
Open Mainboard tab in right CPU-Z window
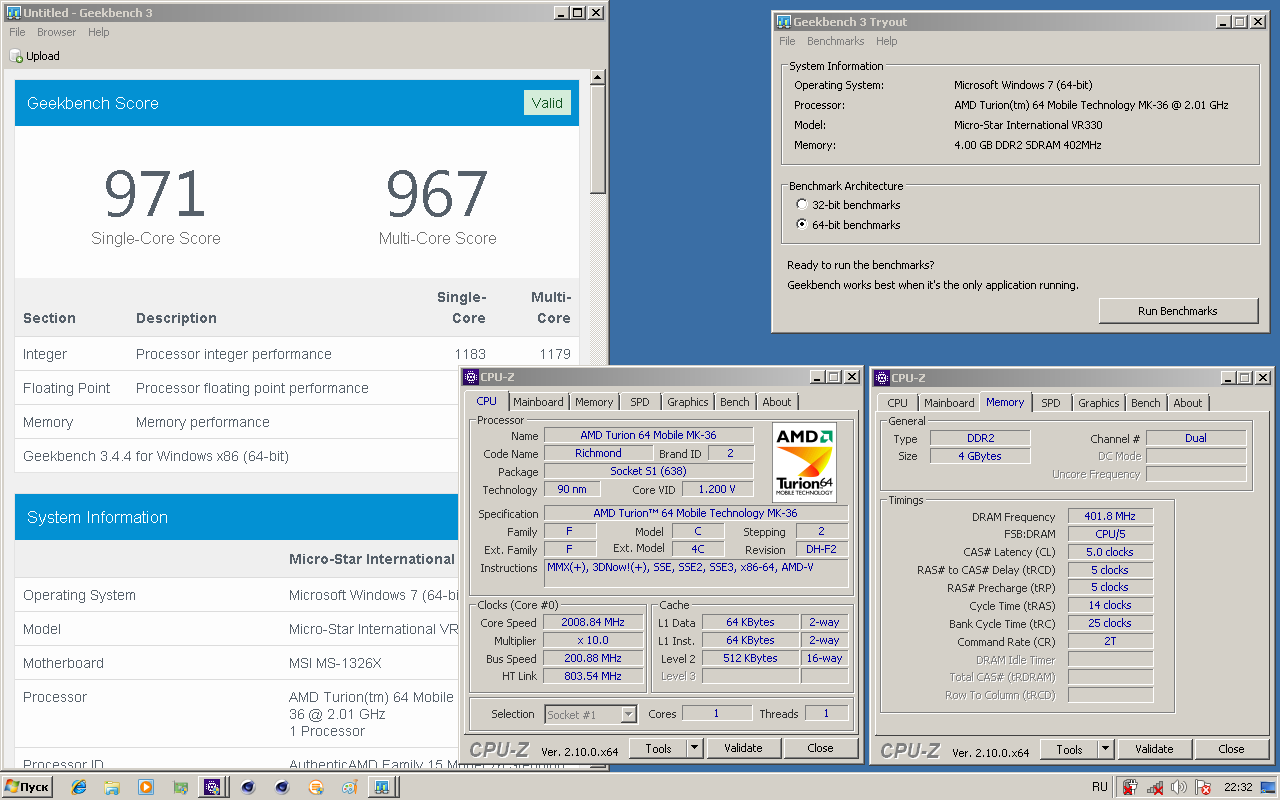tap(949, 403)
